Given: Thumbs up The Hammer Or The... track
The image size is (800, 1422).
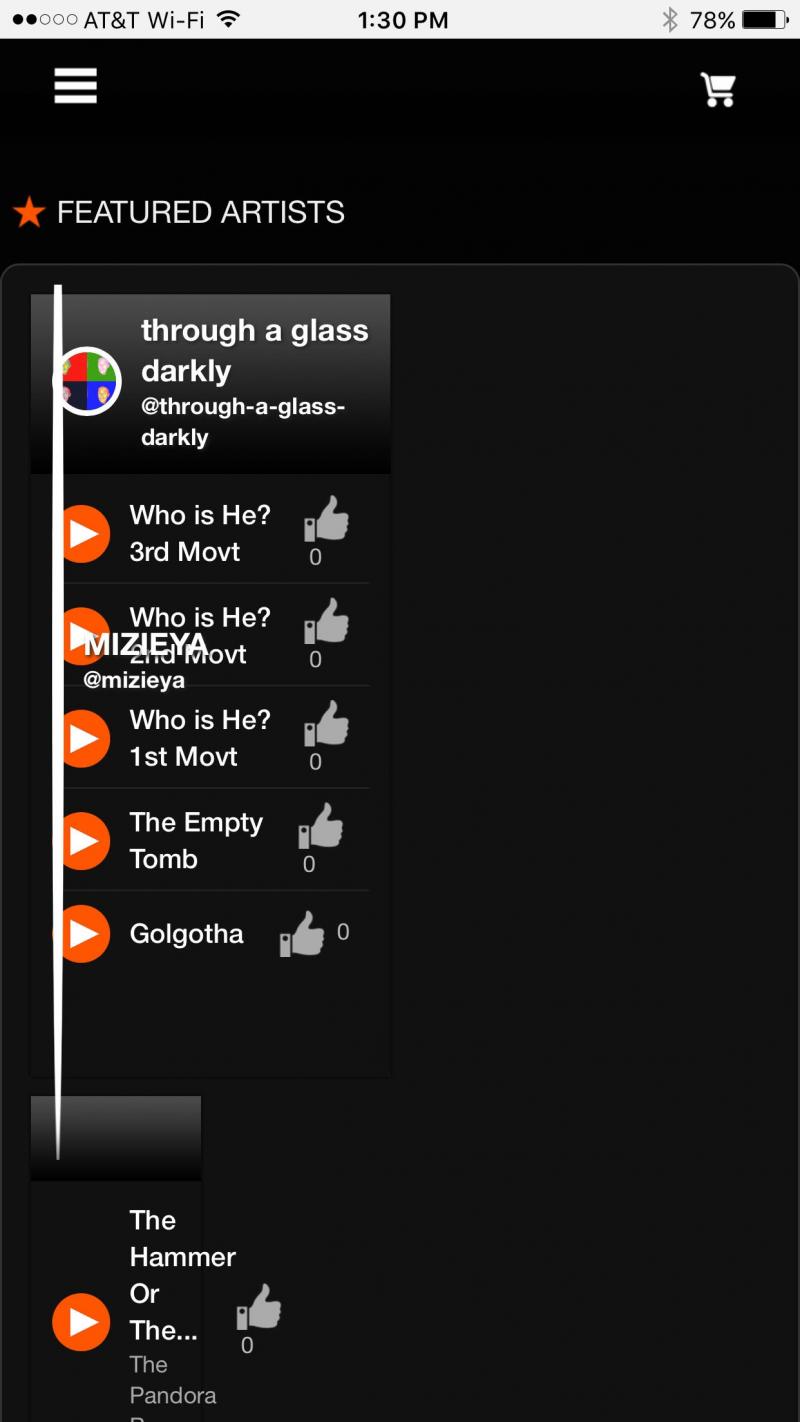Looking at the screenshot, I should (259, 1308).
